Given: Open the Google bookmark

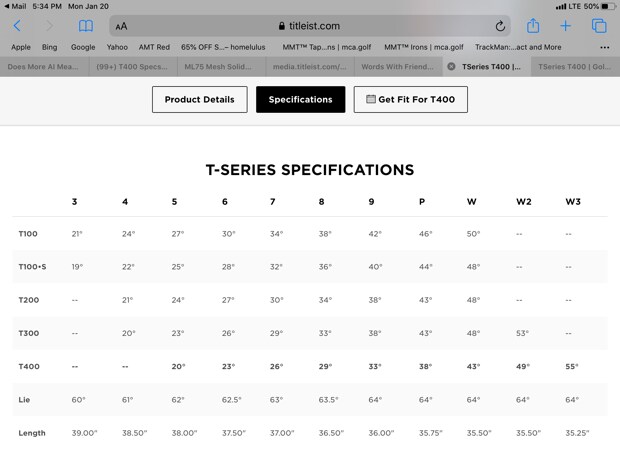Looking at the screenshot, I should point(83,47).
